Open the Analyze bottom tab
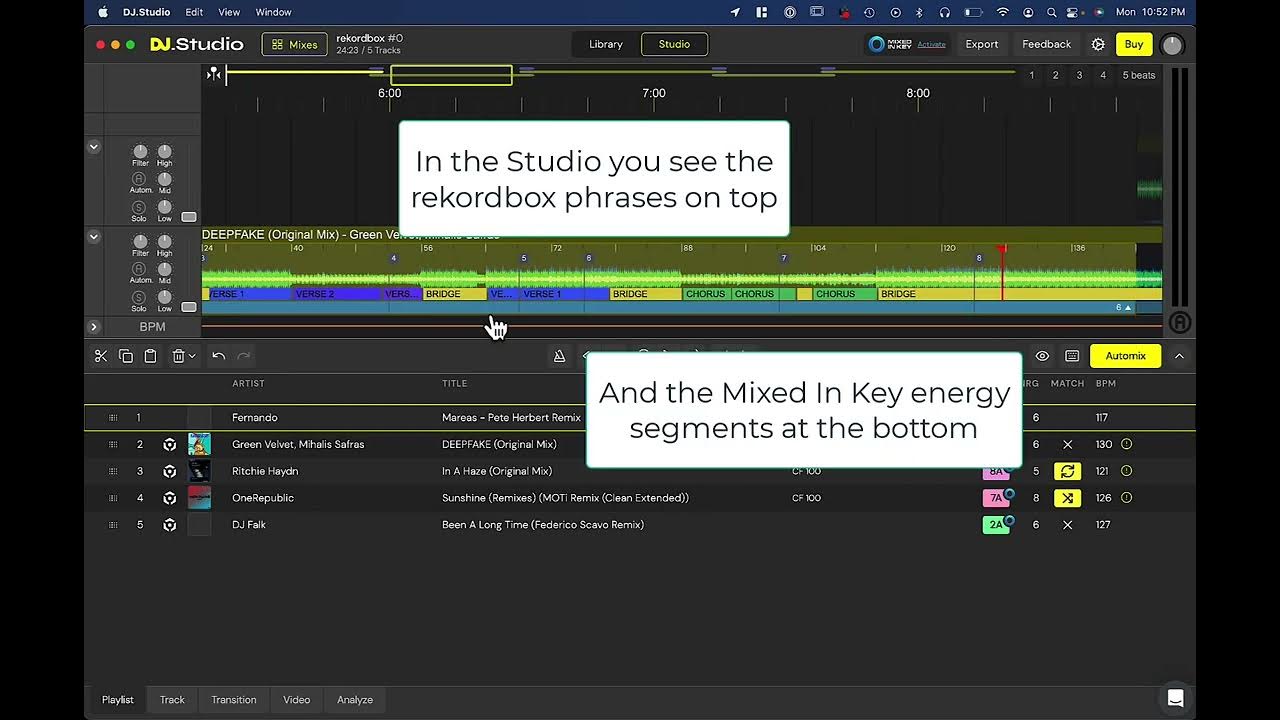 (355, 700)
